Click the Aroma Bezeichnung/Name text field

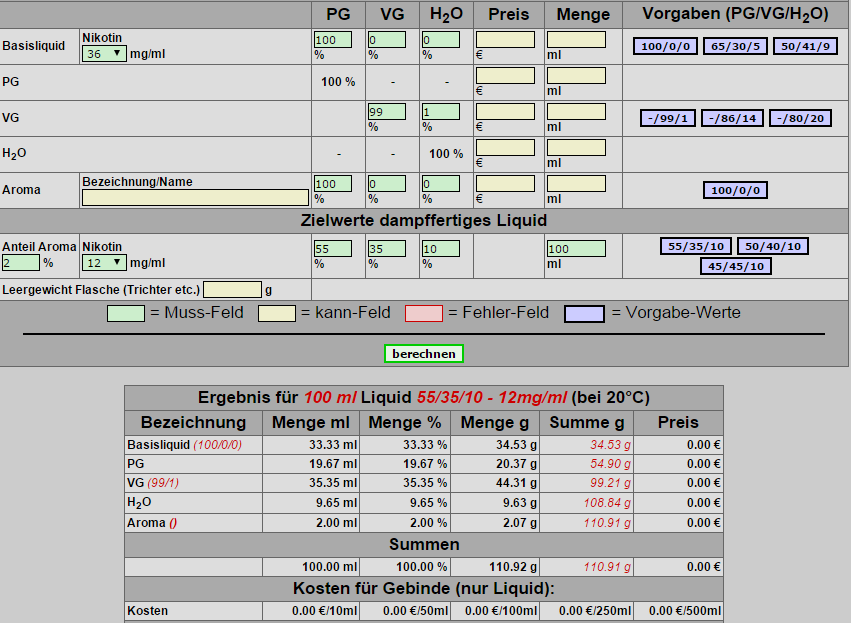coord(195,198)
